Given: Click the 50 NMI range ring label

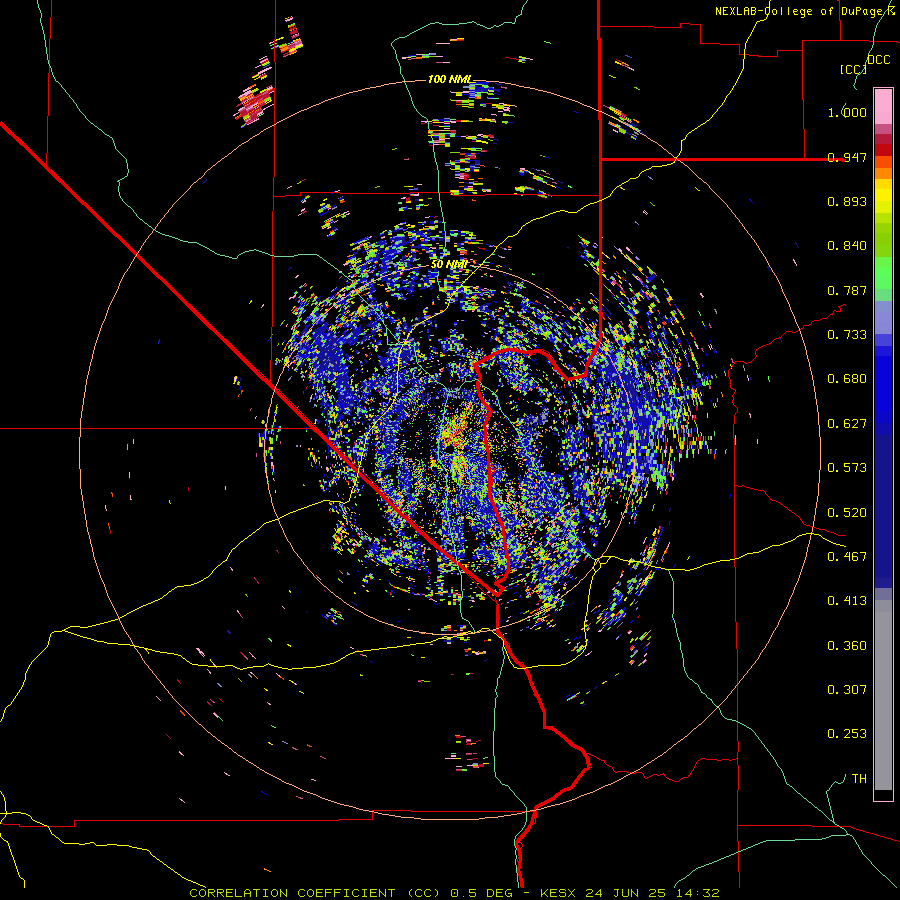Looking at the screenshot, I should pos(449,264).
